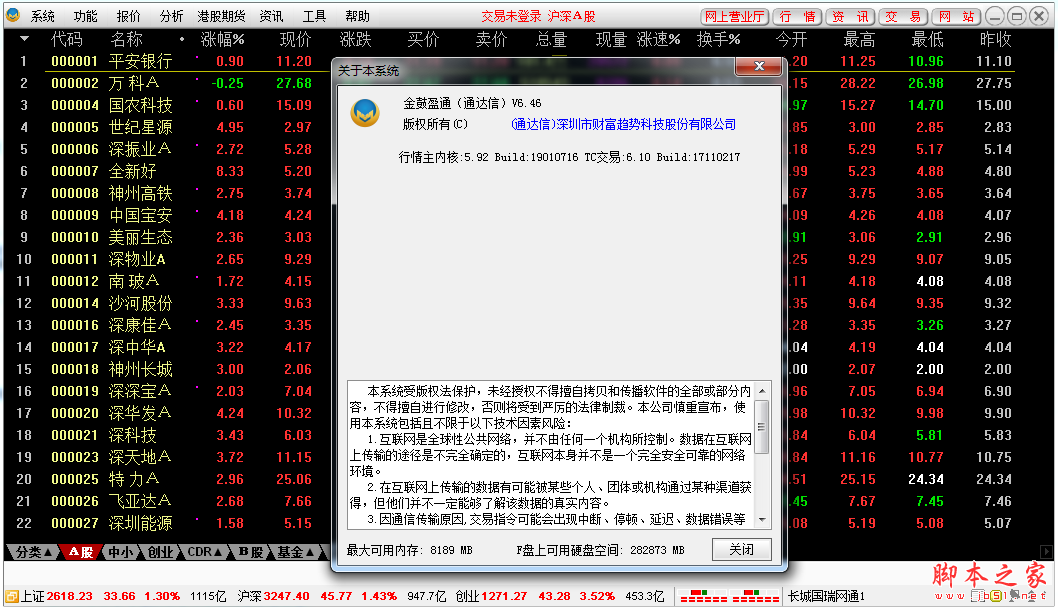Minimize the main trading window
The image size is (1058, 607).
pos(995,16)
